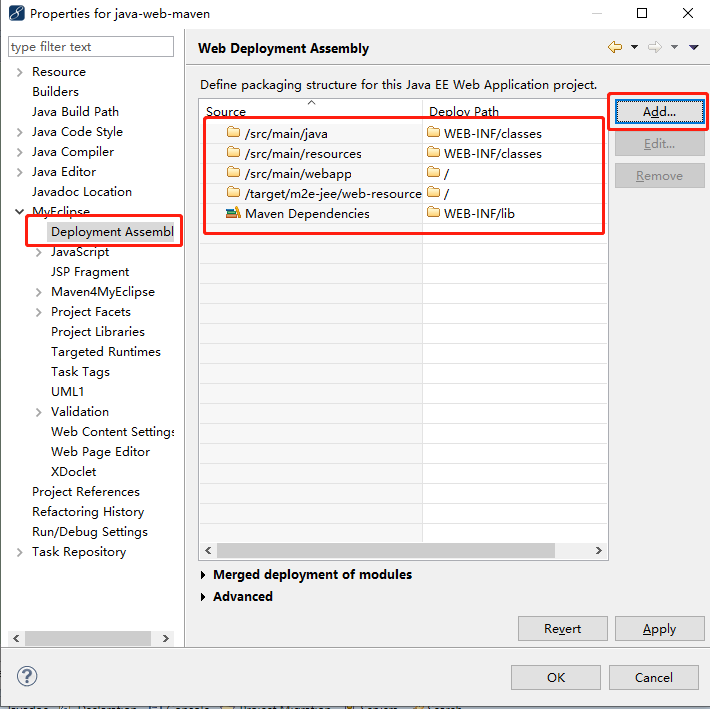
Task: Click the folder icon for /src/main/resources
Action: coord(233,153)
